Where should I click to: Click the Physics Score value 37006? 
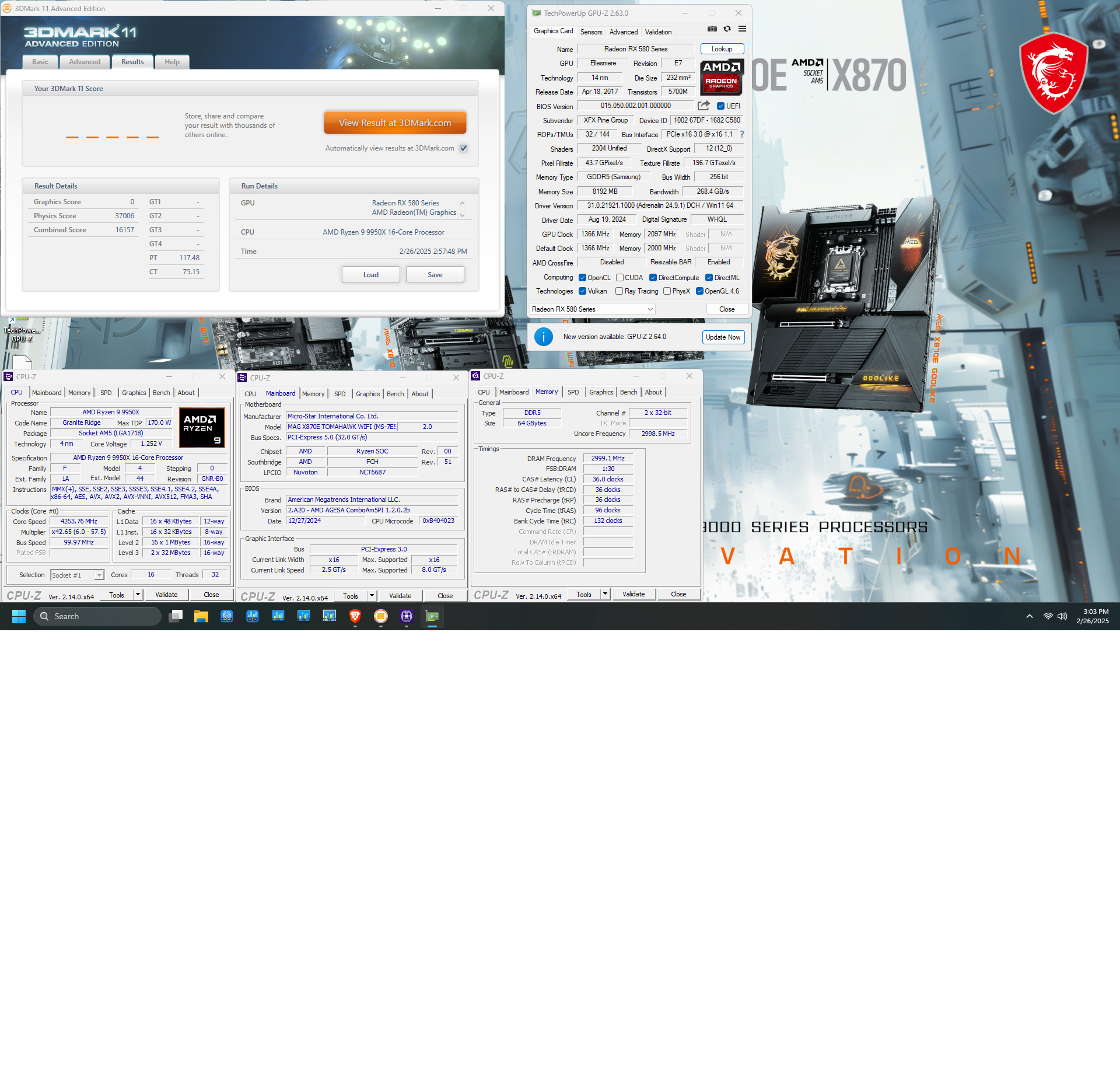click(124, 216)
